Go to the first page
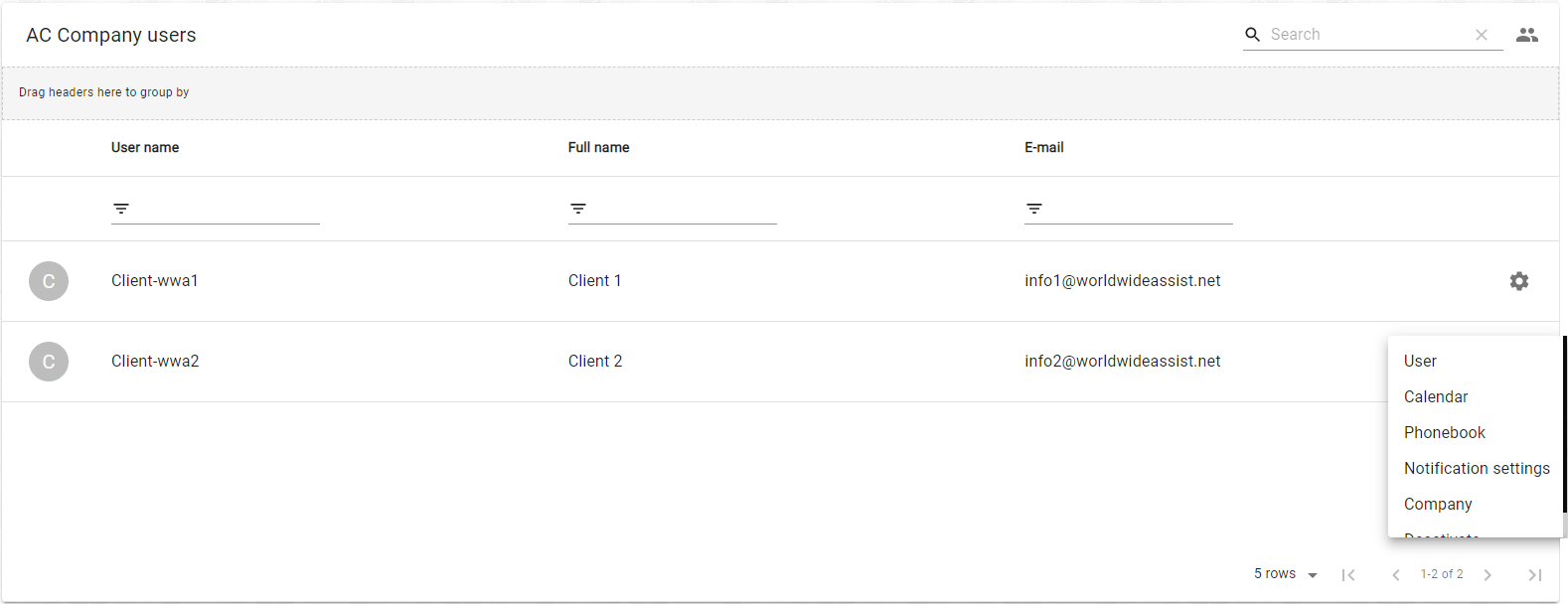1568x604 pixels. coord(1348,574)
